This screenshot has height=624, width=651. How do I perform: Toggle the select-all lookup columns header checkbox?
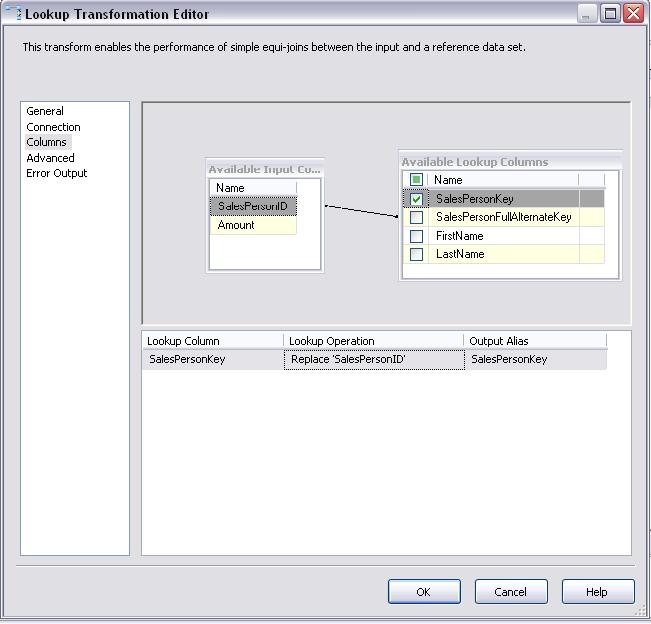[417, 180]
